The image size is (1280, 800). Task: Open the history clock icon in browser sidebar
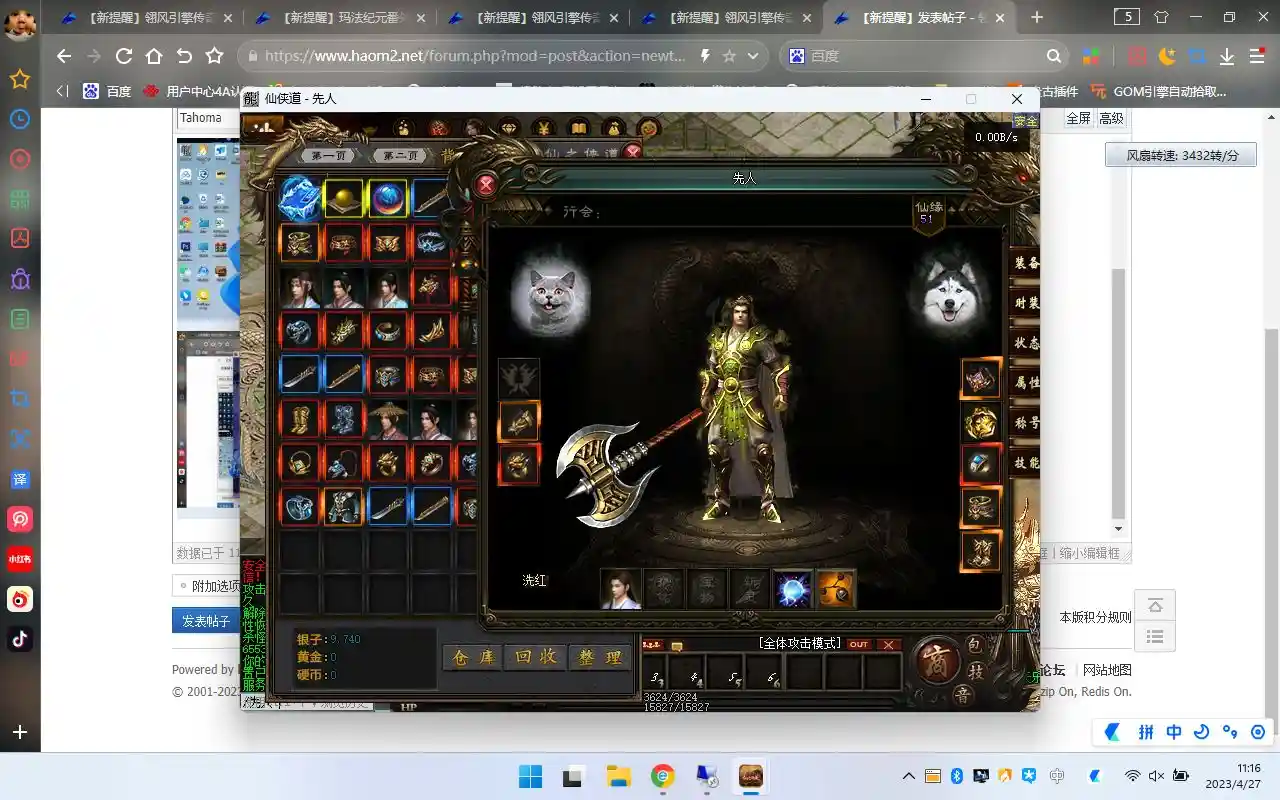[19, 119]
